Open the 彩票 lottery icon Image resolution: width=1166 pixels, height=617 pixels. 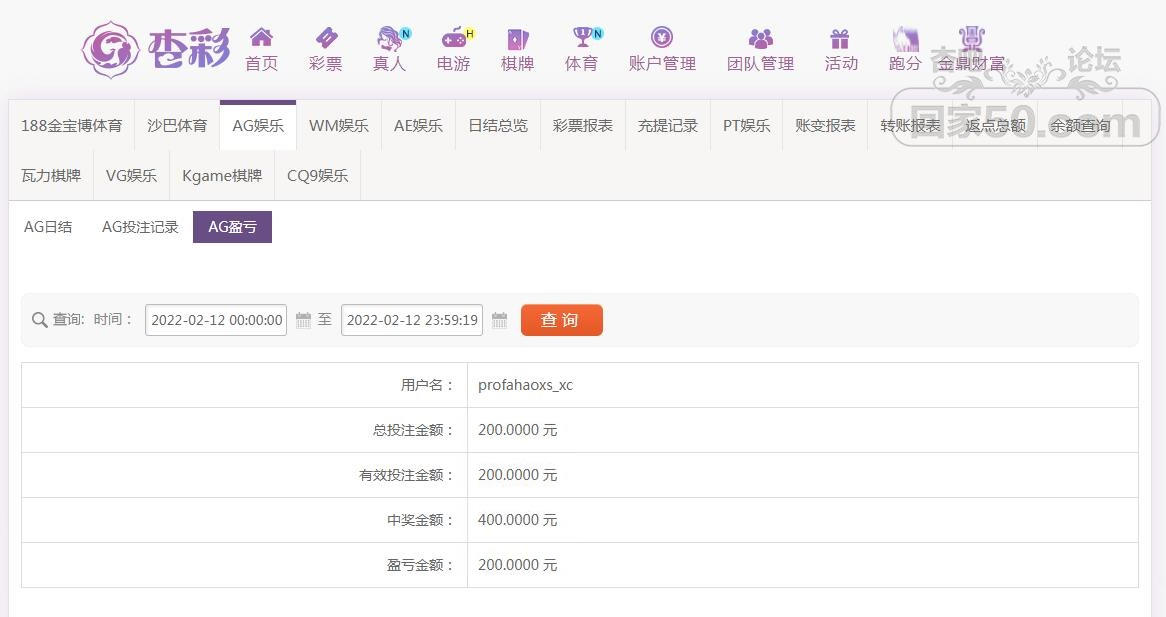(326, 37)
